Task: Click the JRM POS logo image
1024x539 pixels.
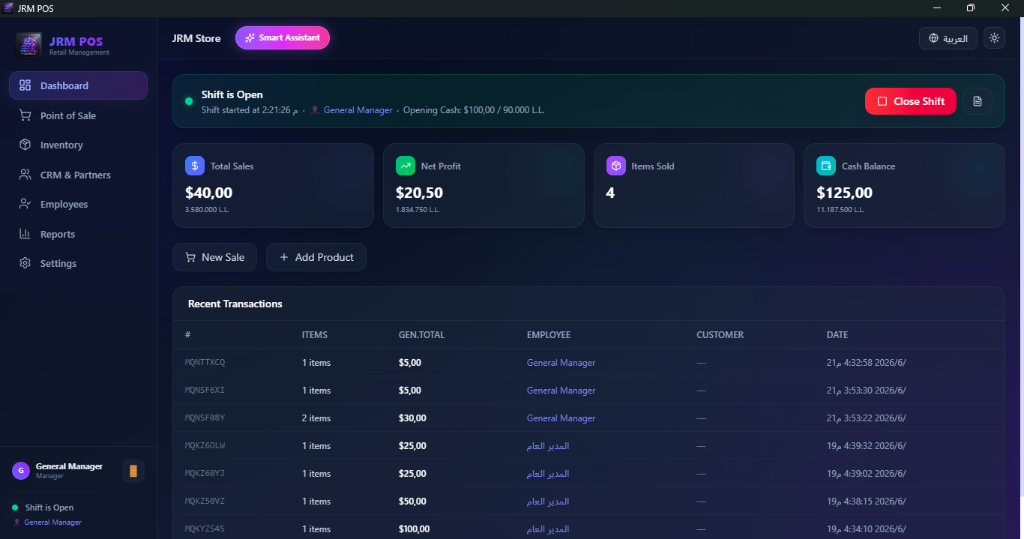Action: point(29,45)
